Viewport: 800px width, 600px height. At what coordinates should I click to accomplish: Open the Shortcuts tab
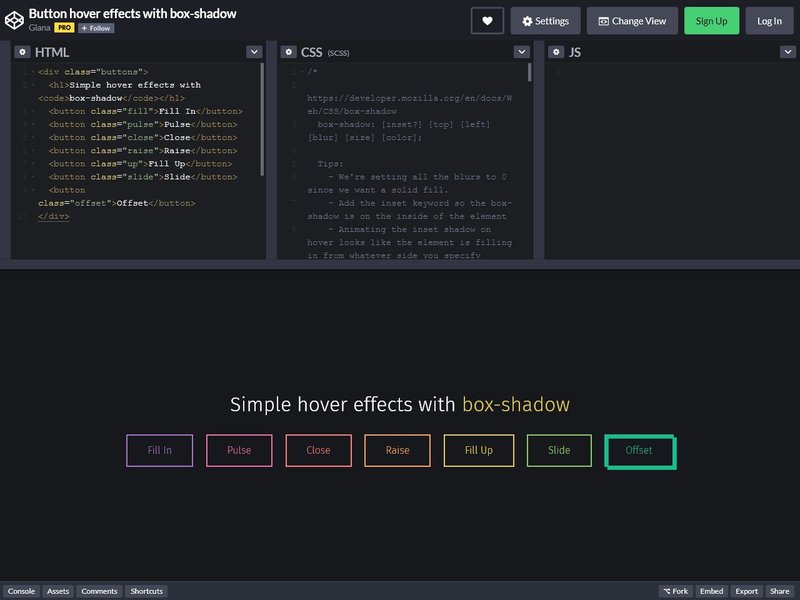146,591
